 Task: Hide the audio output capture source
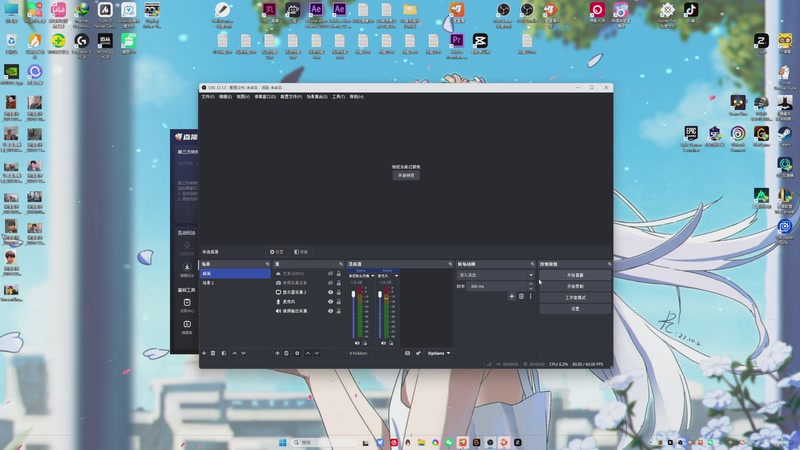(x=330, y=311)
